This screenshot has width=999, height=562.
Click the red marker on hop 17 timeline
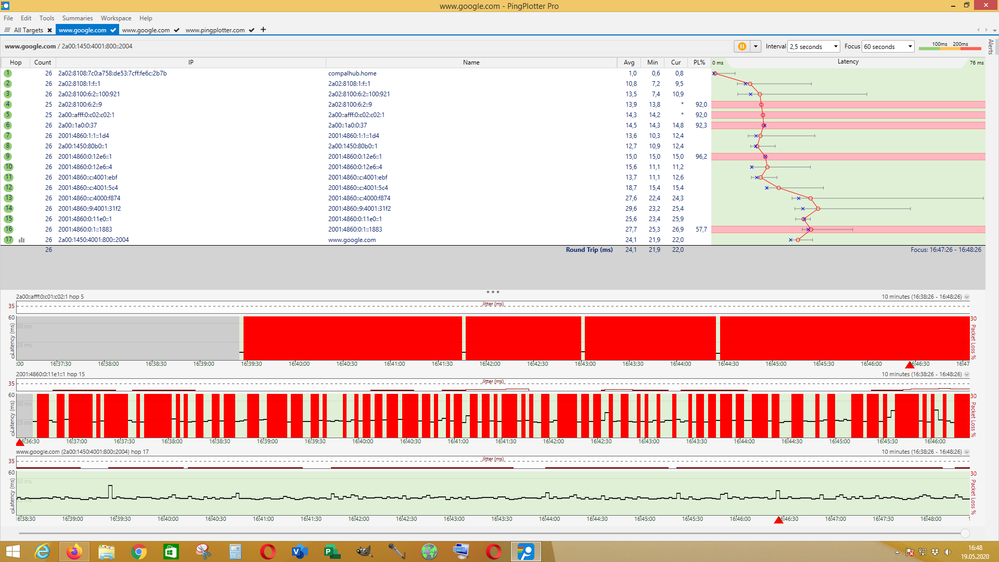pos(778,519)
